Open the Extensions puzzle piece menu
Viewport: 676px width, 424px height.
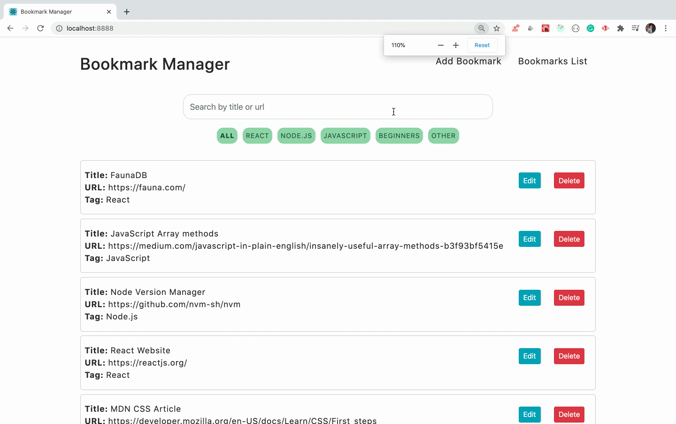tap(620, 28)
